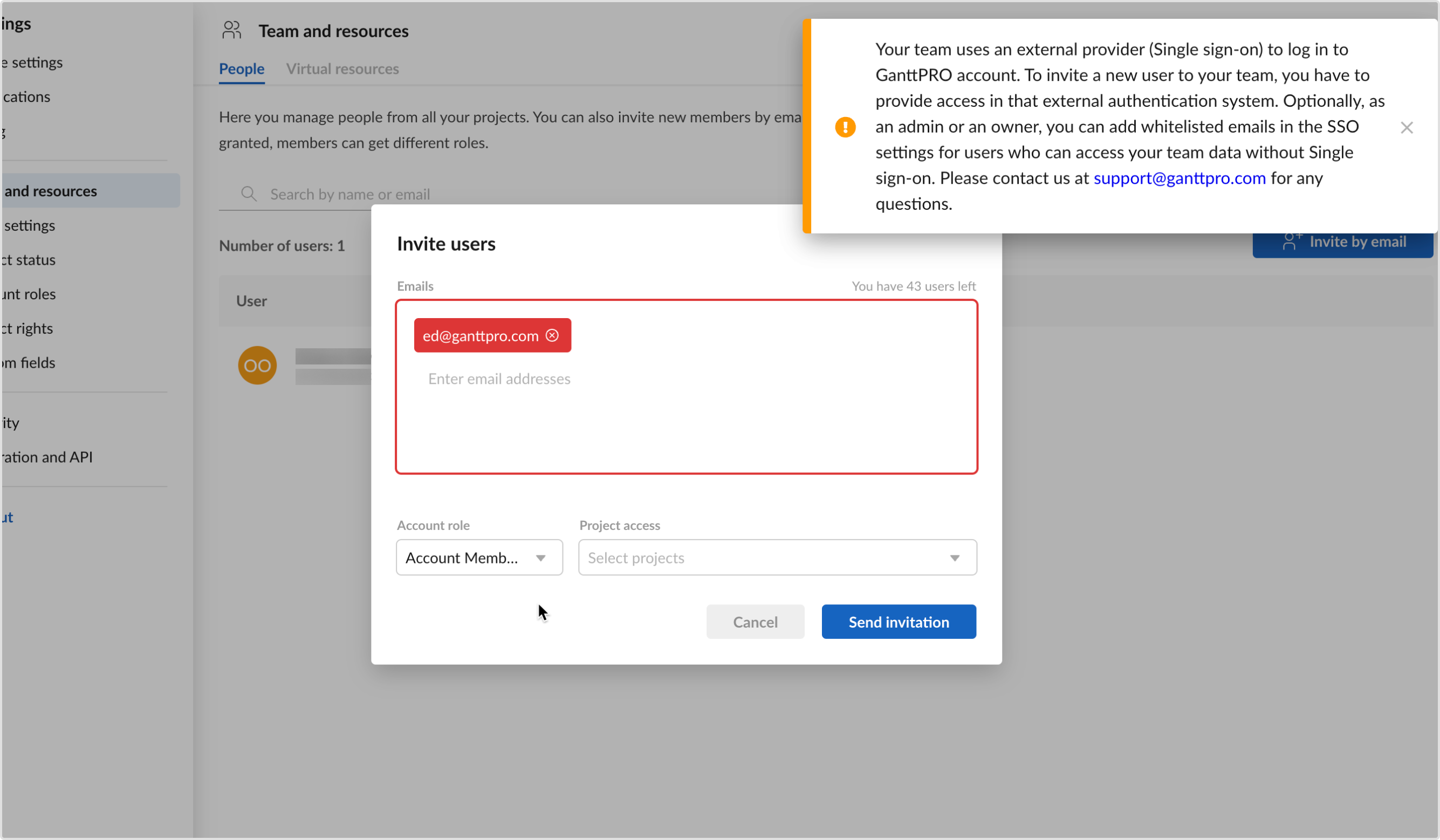Open the support@ganttpro.com email link
The image size is (1440, 840).
(1180, 178)
